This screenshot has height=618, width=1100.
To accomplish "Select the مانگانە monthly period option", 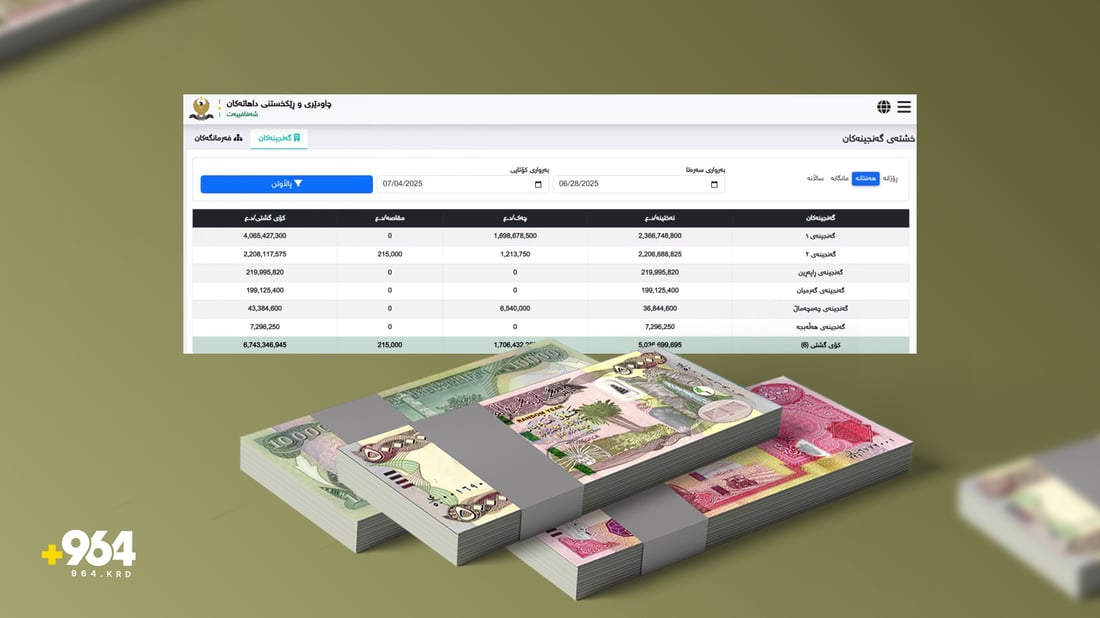I will (x=838, y=178).
